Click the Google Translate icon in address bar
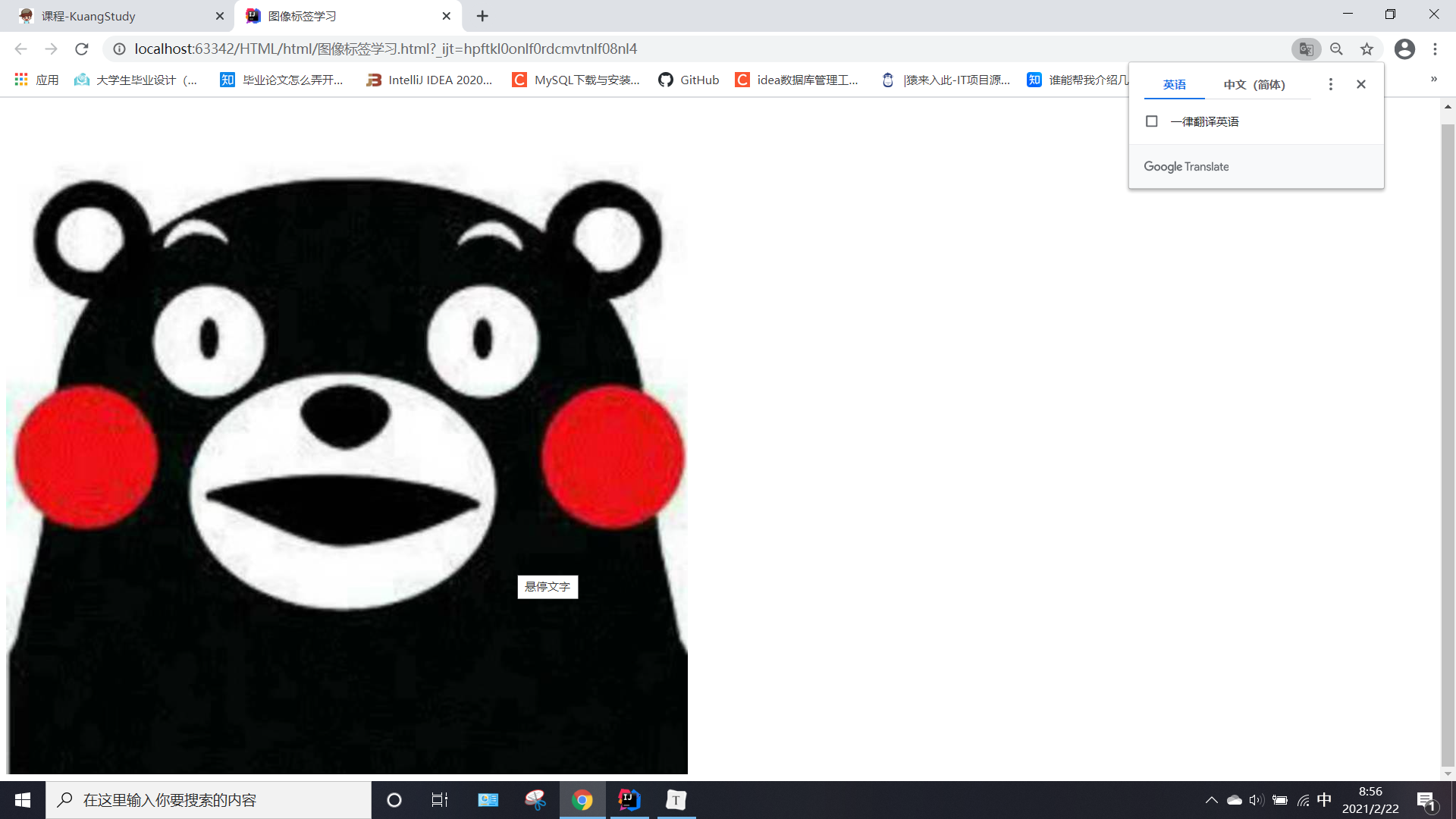 click(1306, 49)
